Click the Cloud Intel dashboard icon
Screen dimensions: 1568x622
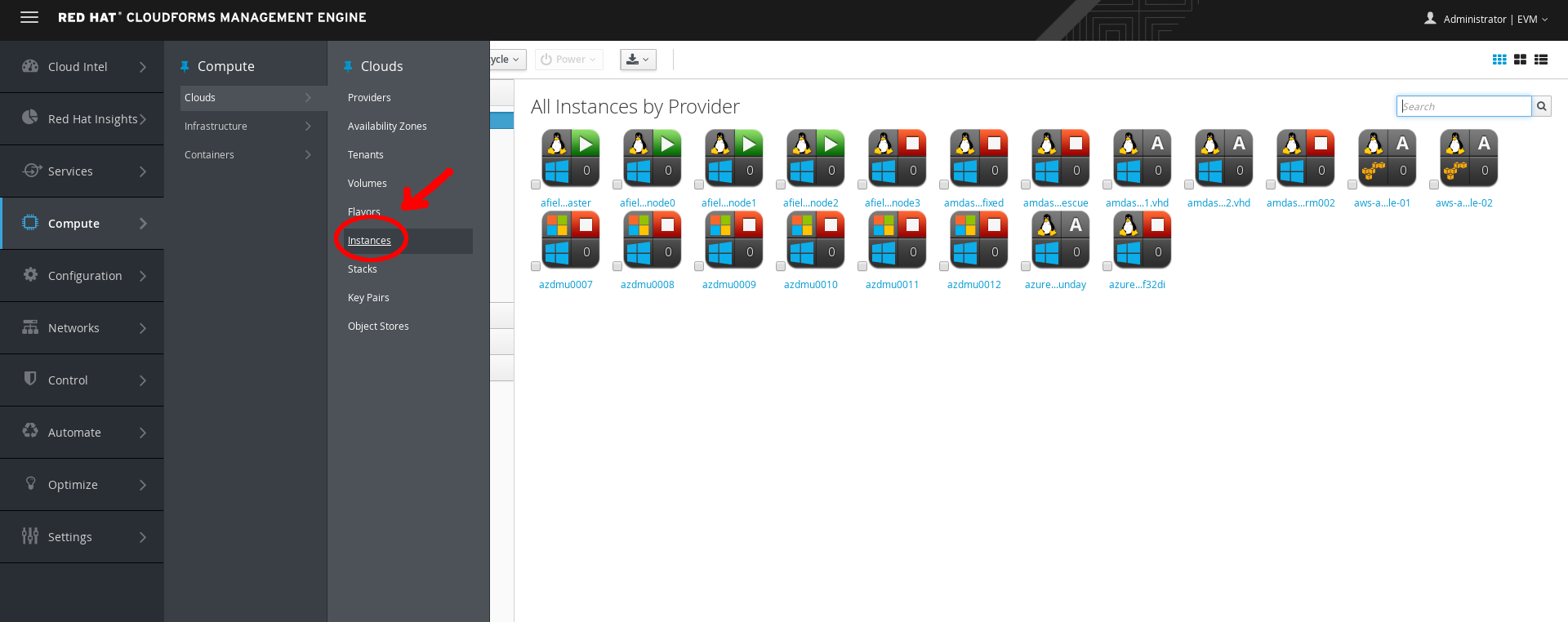(30, 66)
